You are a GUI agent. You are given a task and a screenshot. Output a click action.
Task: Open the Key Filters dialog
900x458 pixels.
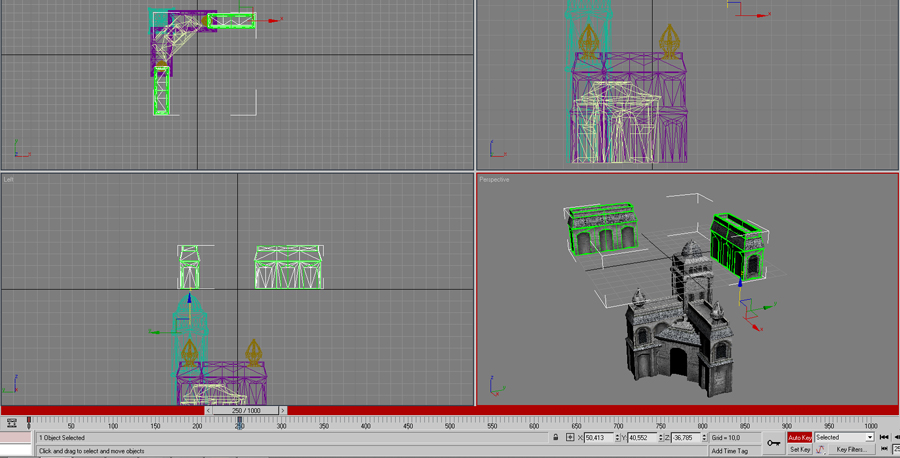click(851, 450)
